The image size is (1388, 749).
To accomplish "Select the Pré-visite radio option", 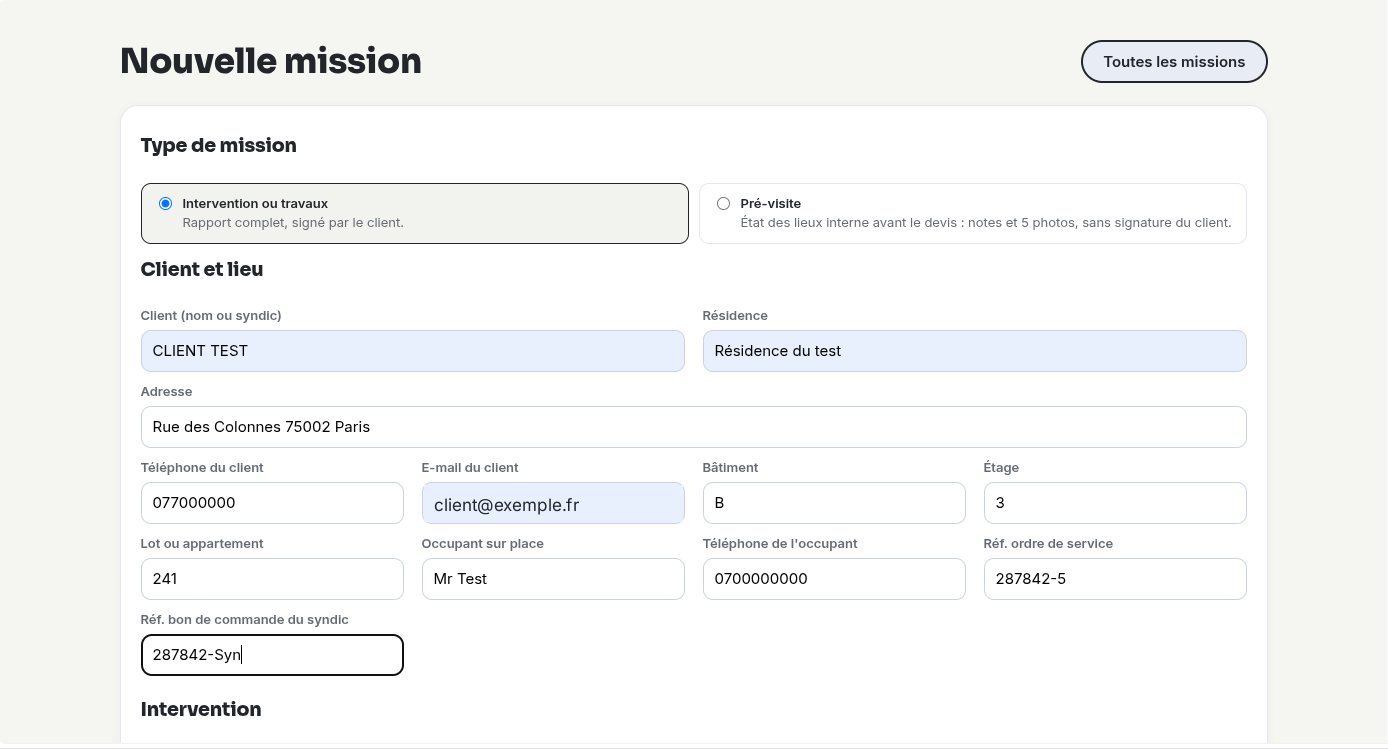I will pos(724,203).
